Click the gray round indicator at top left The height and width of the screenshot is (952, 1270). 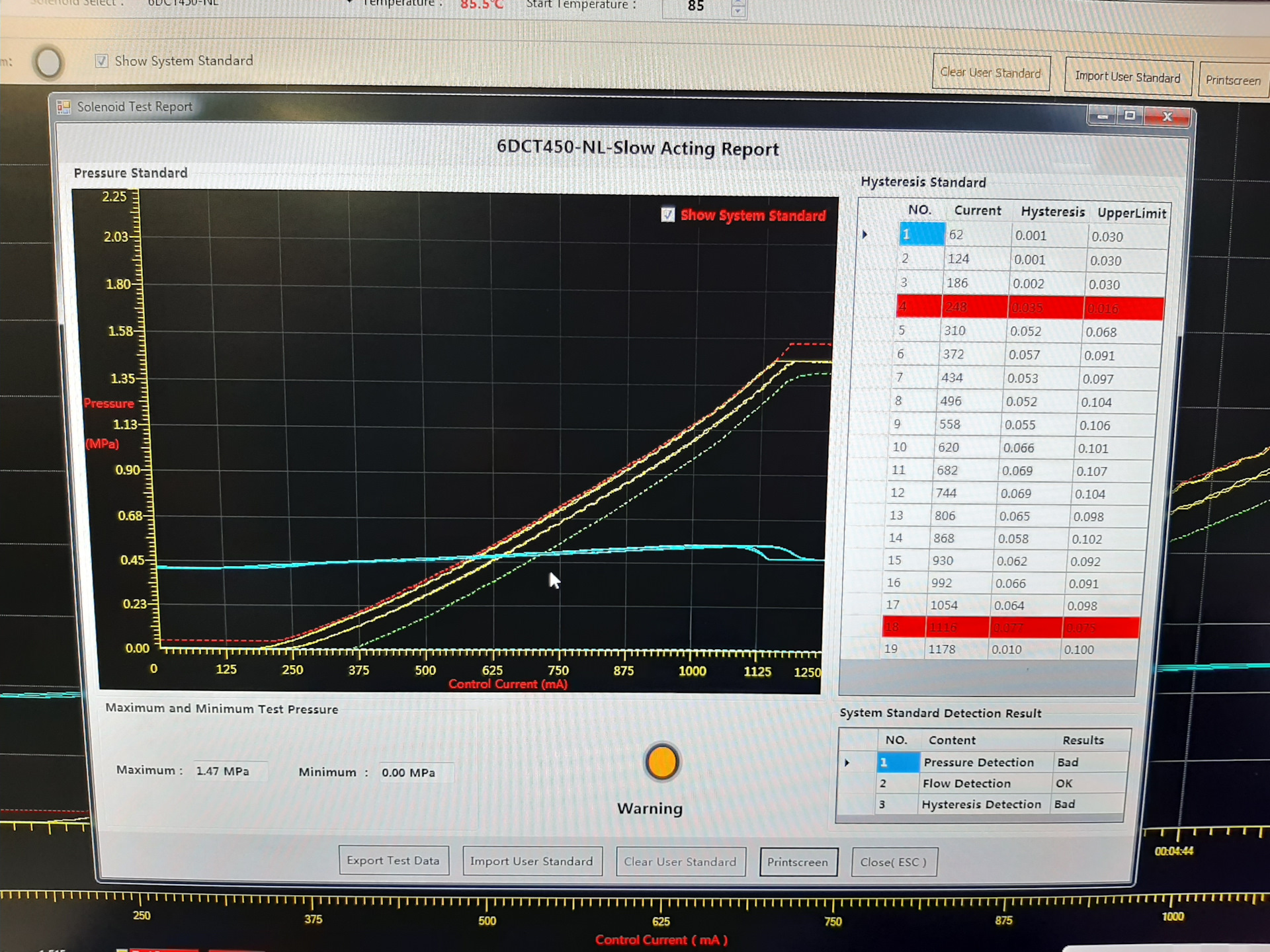point(48,63)
